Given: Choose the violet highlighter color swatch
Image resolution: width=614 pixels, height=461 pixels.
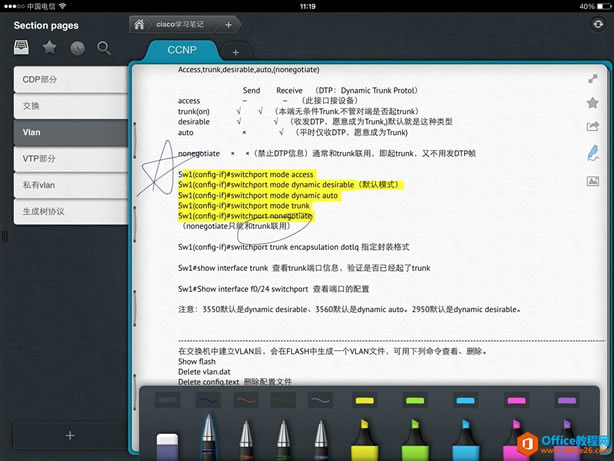Looking at the screenshot, I should (x=567, y=400).
